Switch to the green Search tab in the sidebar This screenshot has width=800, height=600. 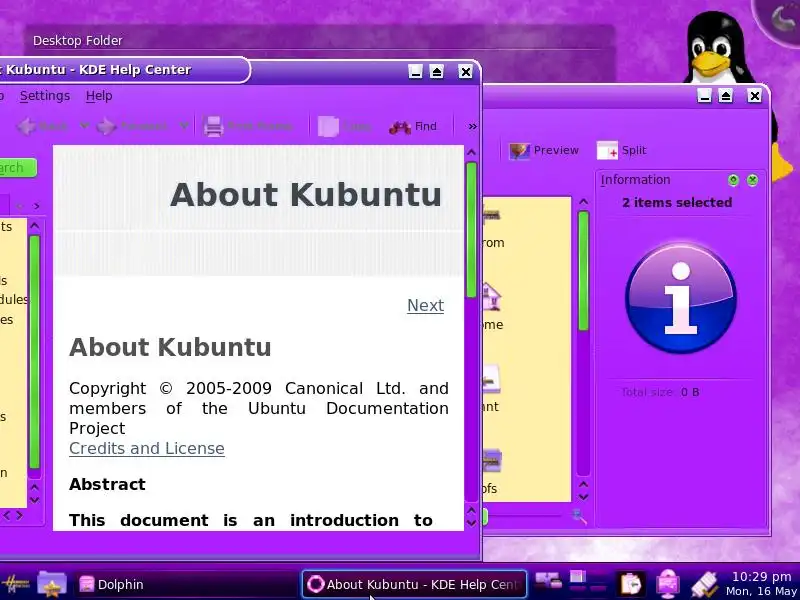pyautogui.click(x=17, y=167)
